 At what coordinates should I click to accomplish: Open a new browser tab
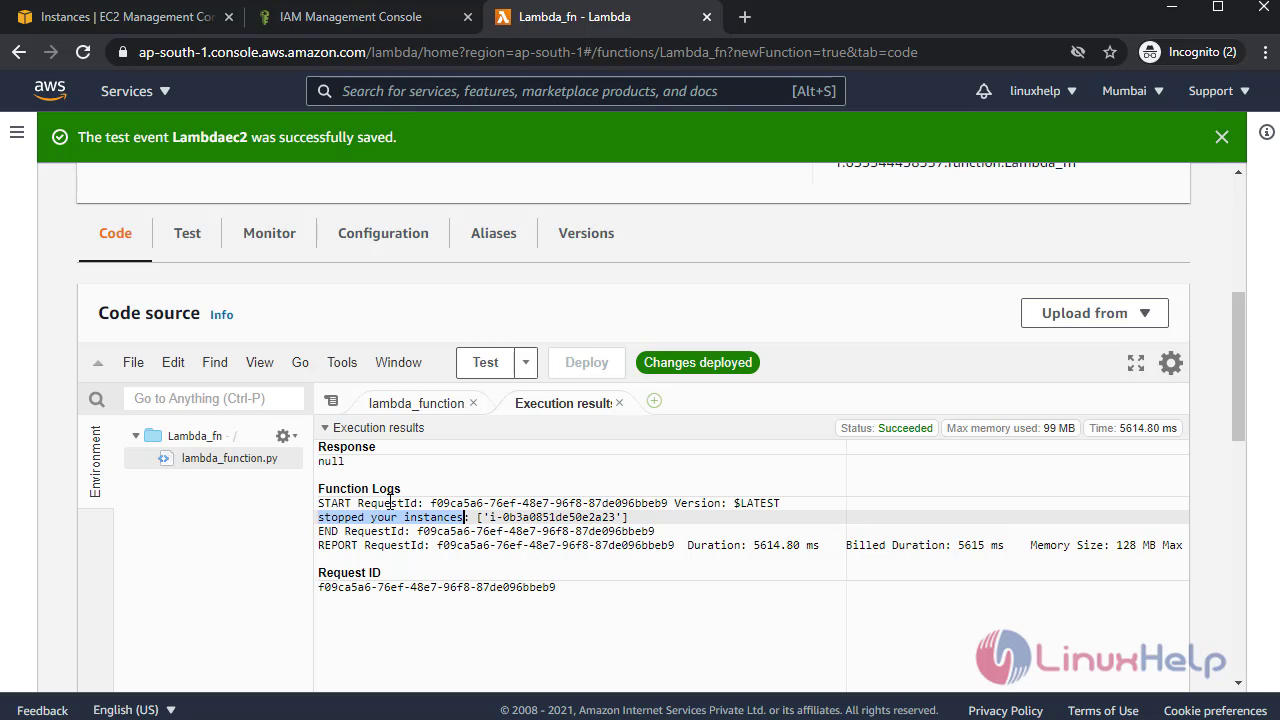click(744, 17)
